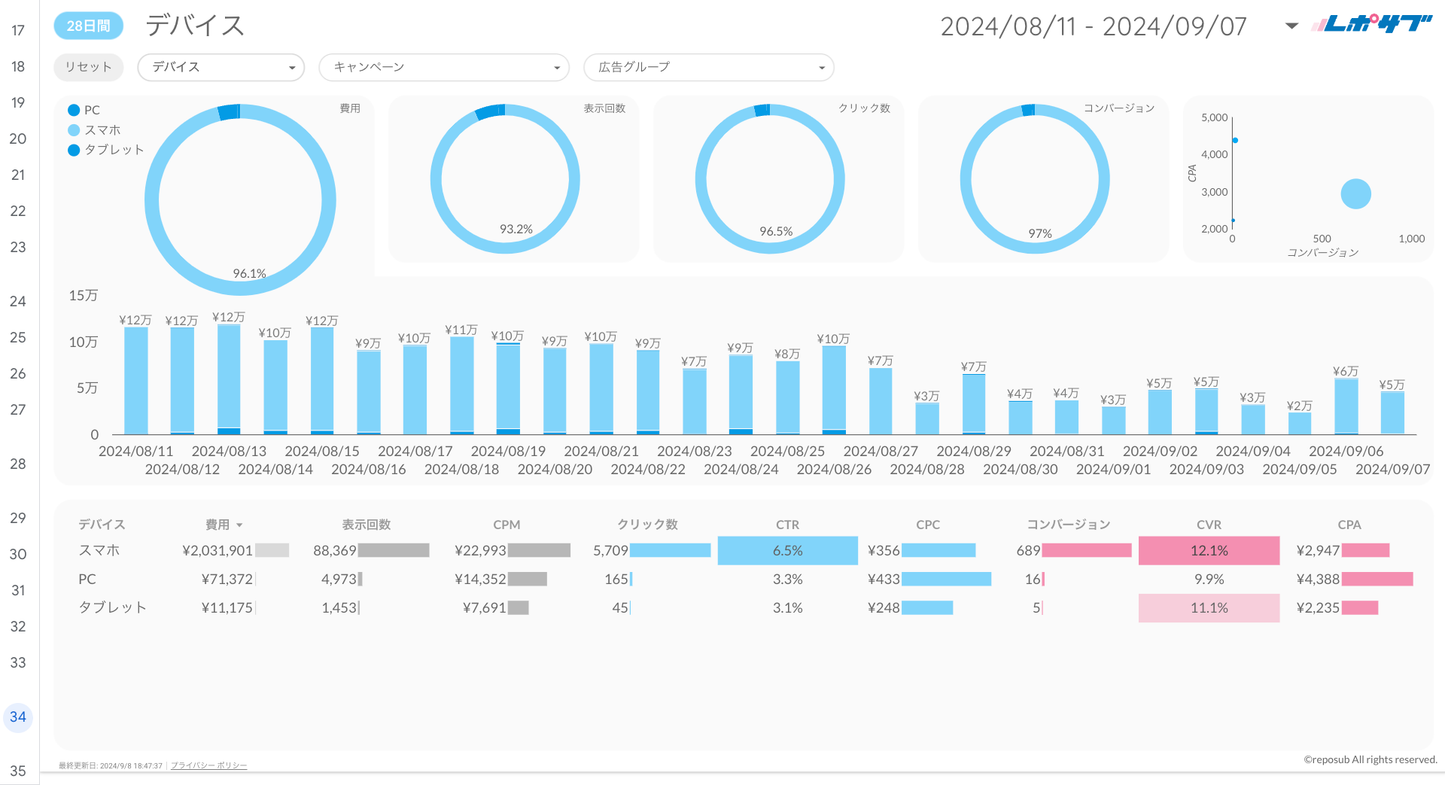Sort table by コンバージョン column header

[1068, 524]
